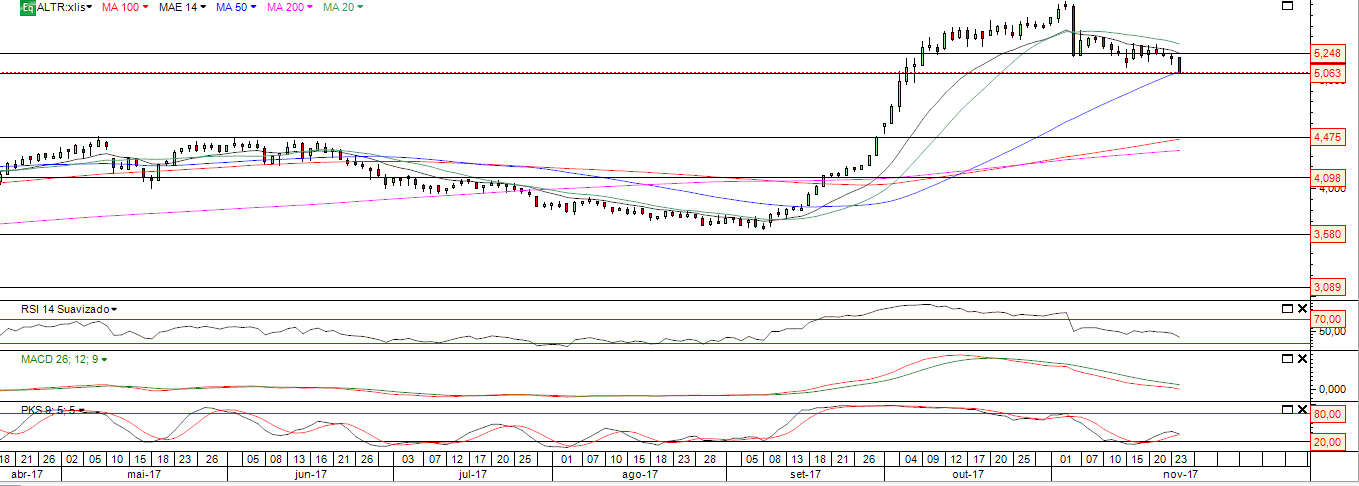Click the RSI 70,00 overbought level label
1359x486 pixels.
tap(1329, 319)
